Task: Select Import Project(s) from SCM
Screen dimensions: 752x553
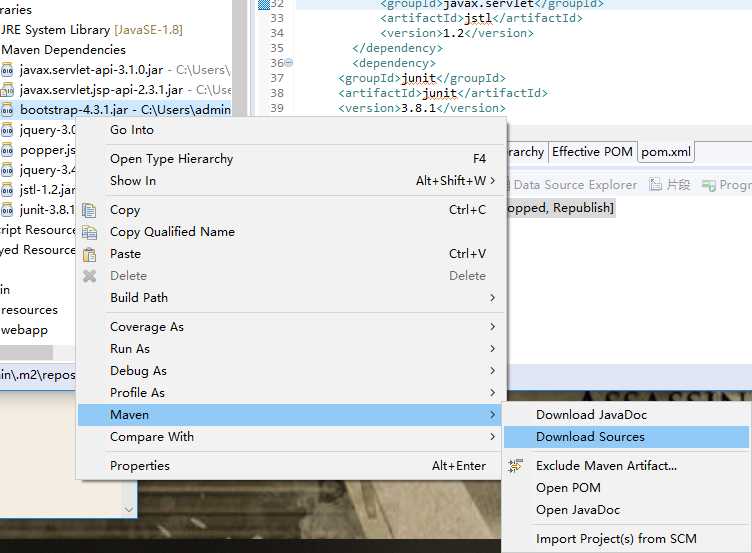Action: (x=626, y=539)
